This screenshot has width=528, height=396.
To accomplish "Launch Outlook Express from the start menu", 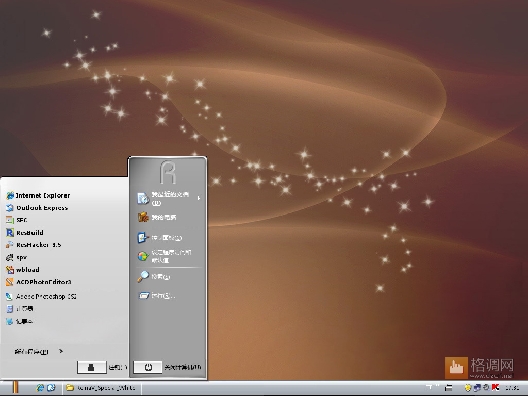I will click(x=37, y=208).
